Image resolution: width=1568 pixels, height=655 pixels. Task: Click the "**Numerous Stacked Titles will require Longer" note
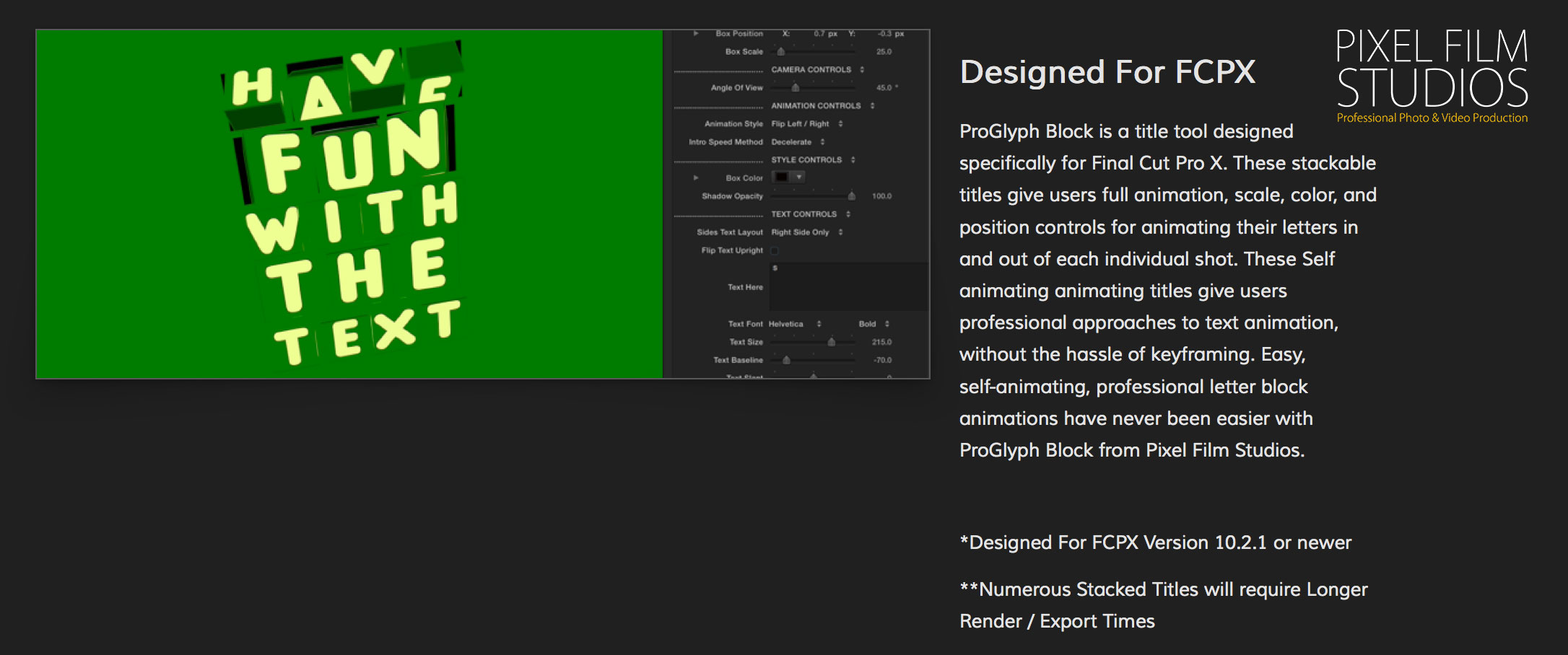[x=1164, y=589]
